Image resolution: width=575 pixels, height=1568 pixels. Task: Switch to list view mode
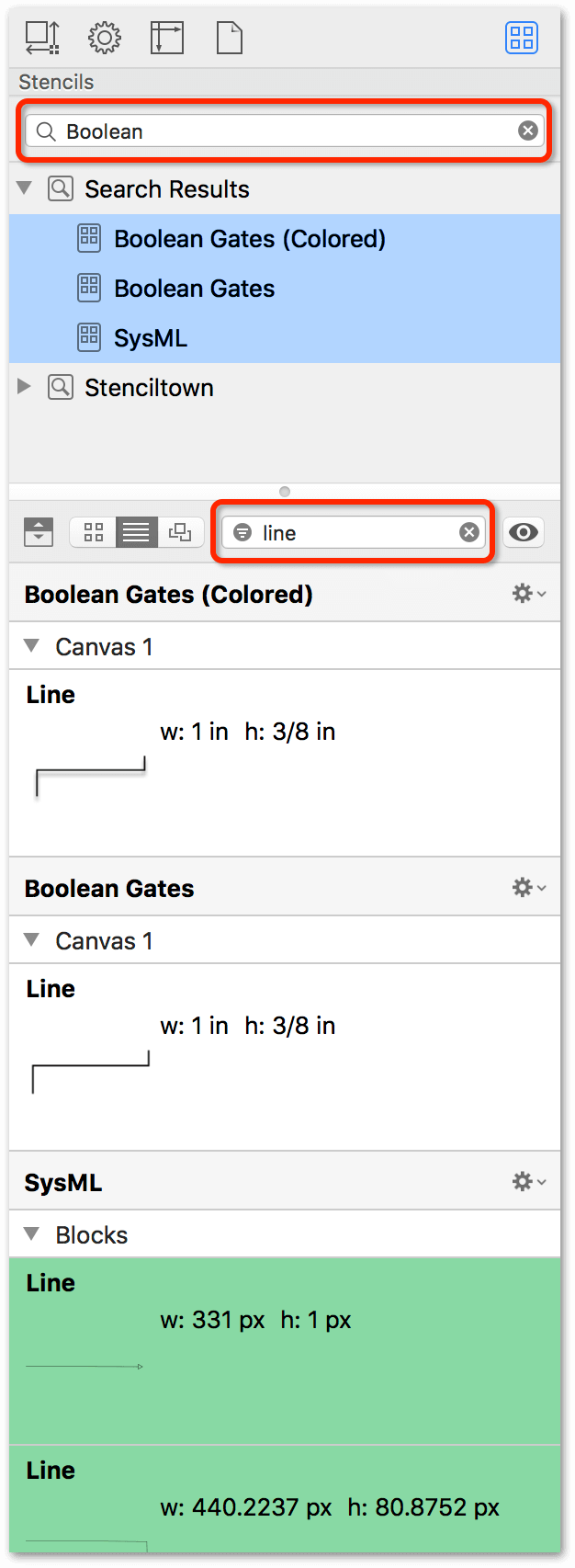136,532
